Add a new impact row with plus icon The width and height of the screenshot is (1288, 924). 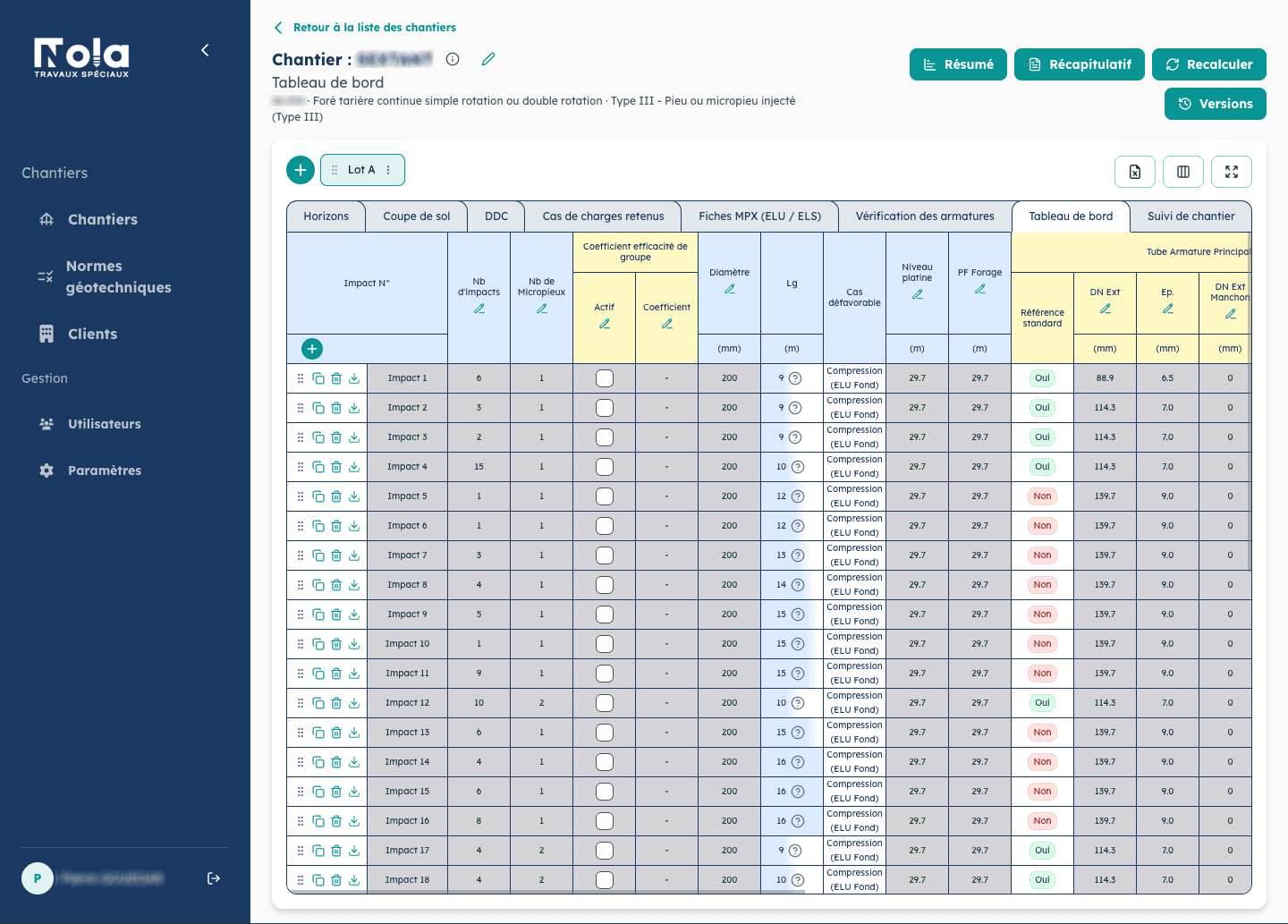pos(312,349)
